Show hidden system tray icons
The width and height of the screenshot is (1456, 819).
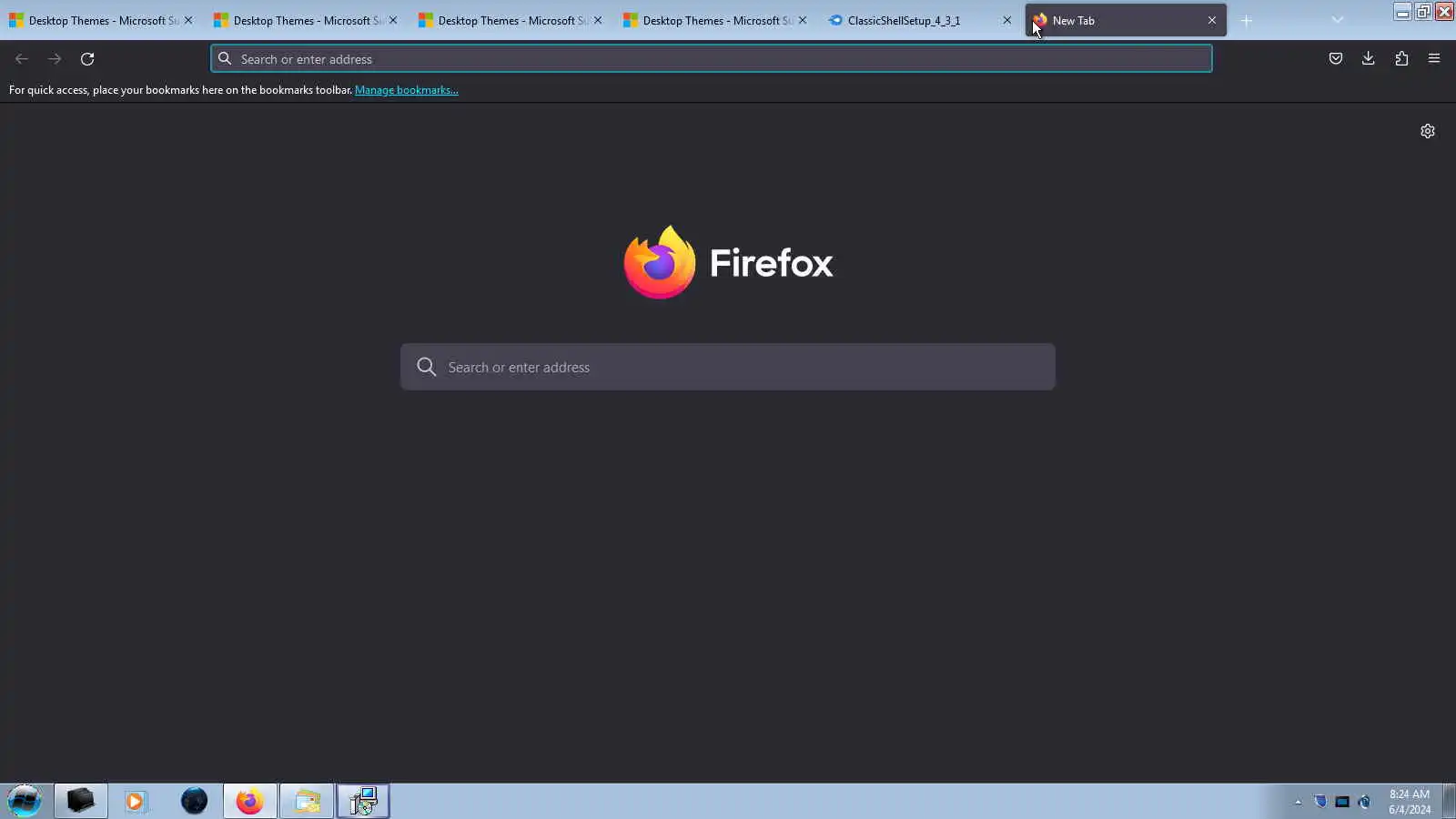1299,802
